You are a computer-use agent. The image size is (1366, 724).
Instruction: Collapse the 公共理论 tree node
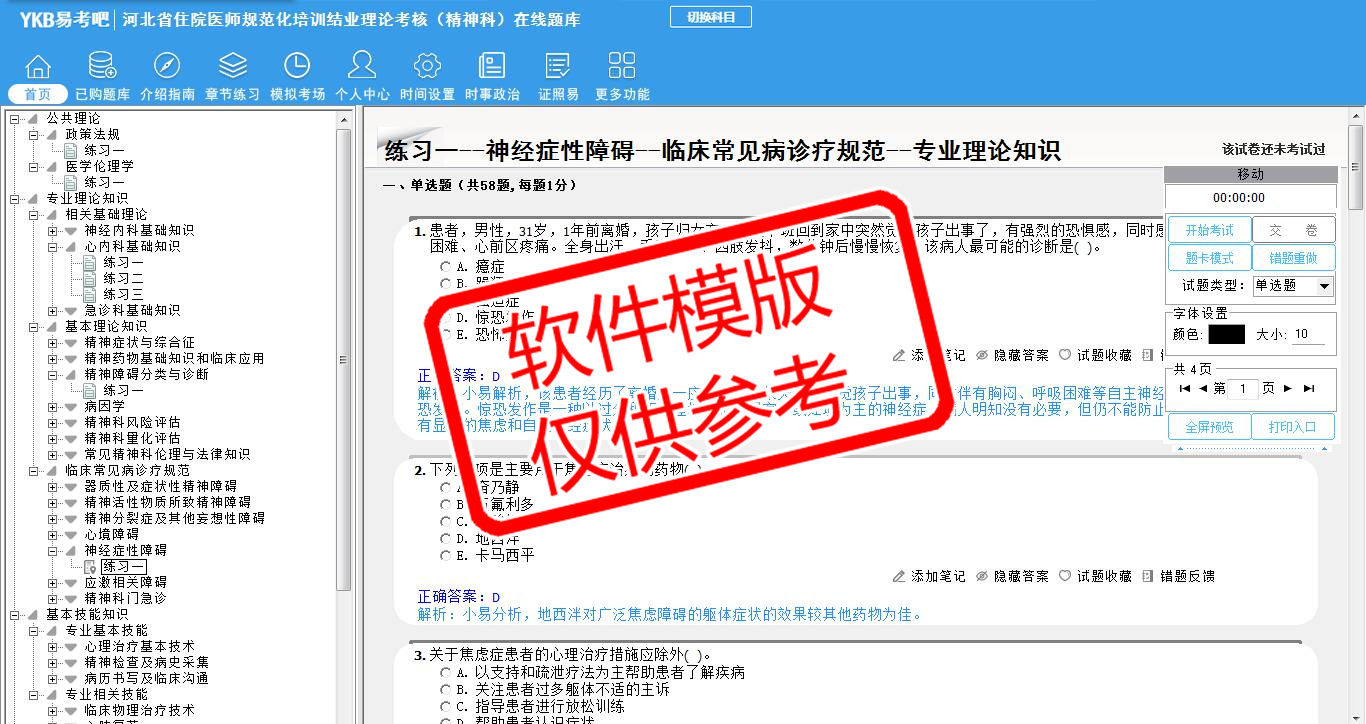click(x=15, y=118)
